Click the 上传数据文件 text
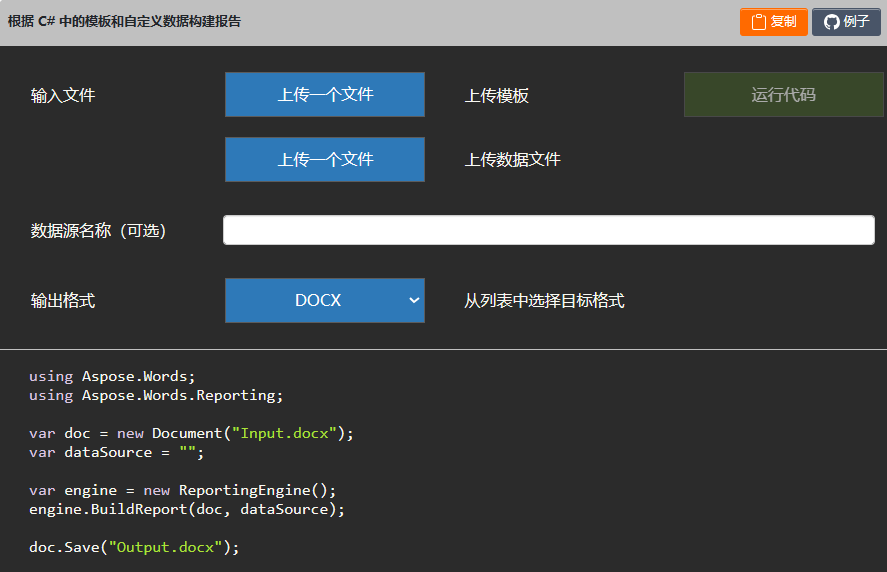 pos(513,160)
